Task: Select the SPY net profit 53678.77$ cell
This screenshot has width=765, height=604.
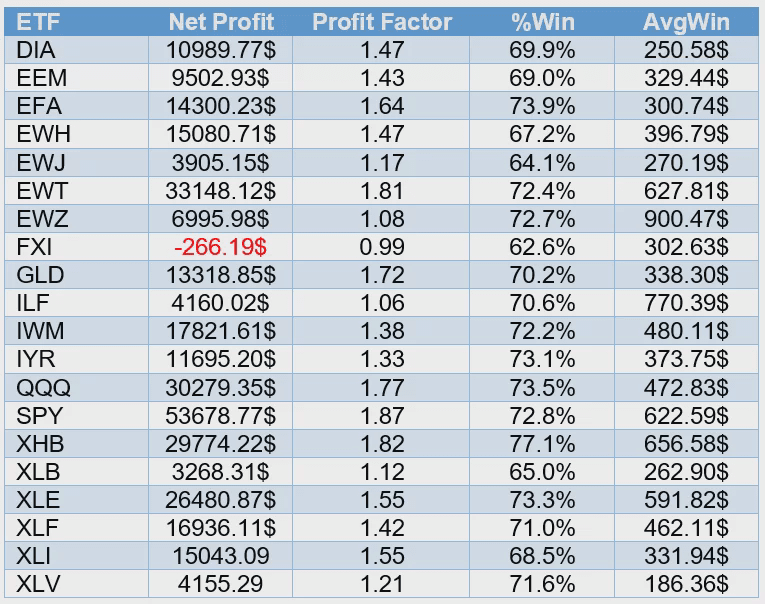Action: (x=221, y=416)
